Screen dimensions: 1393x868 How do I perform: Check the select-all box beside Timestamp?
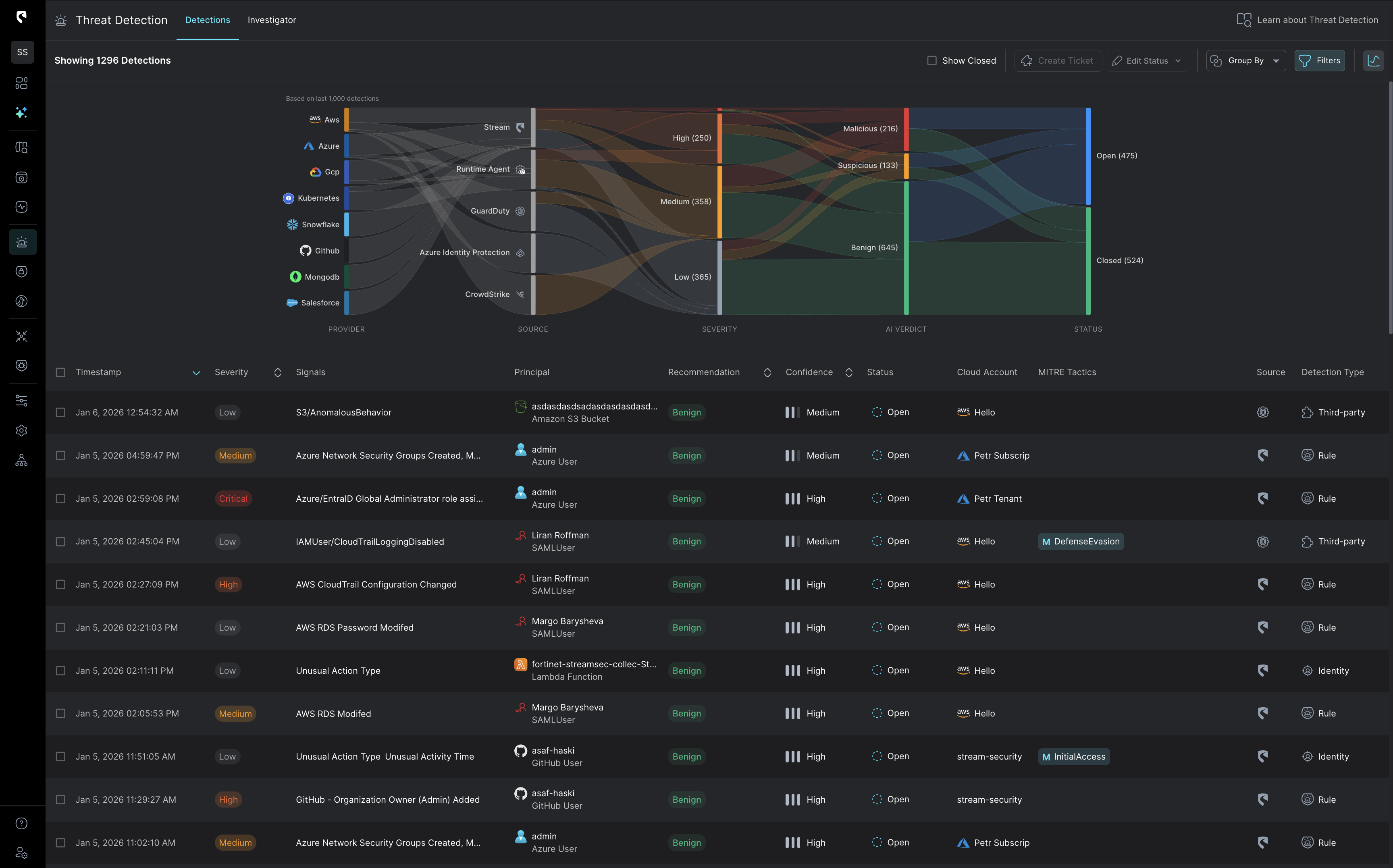pos(60,372)
